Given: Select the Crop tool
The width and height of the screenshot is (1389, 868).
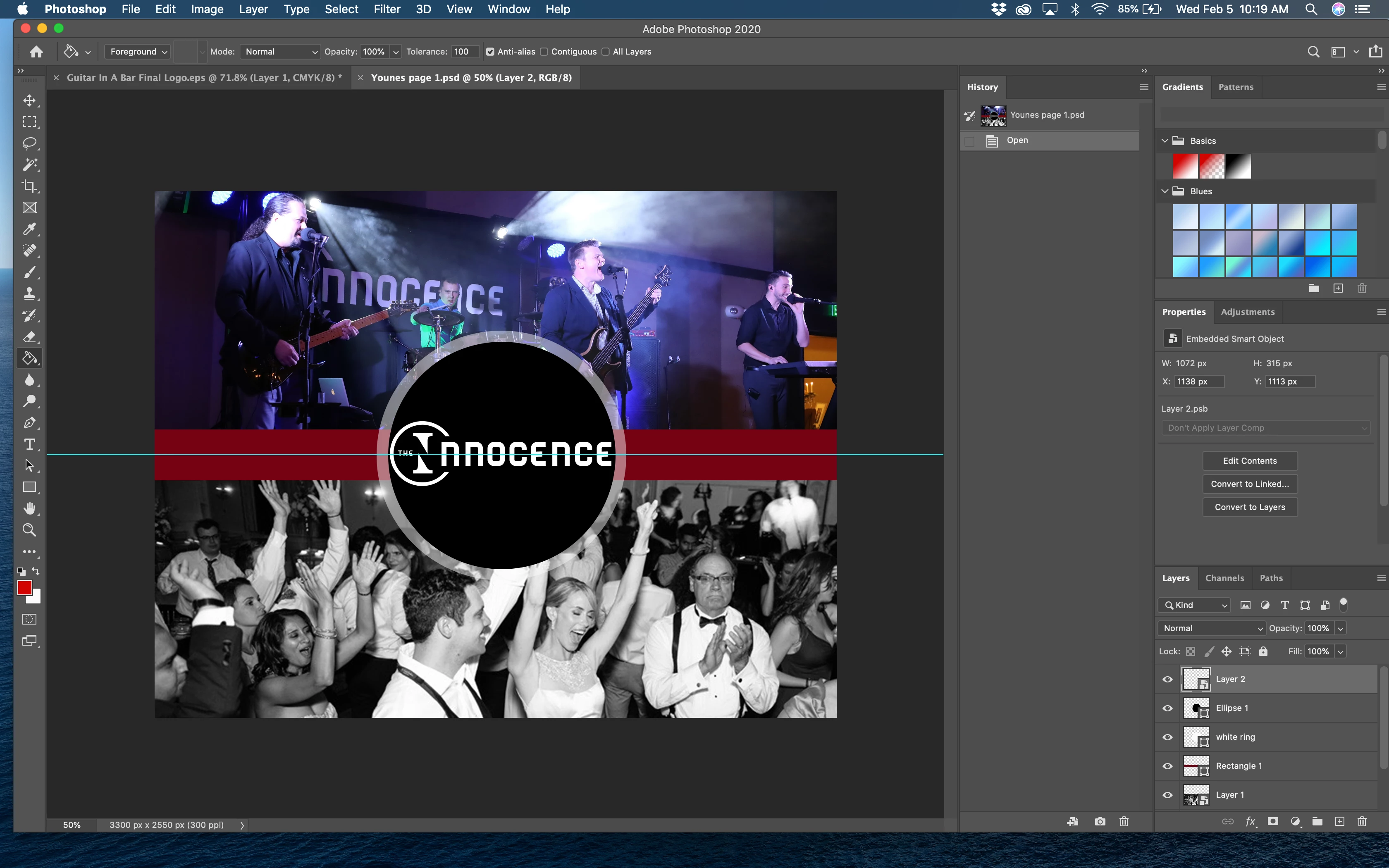Looking at the screenshot, I should (x=29, y=186).
